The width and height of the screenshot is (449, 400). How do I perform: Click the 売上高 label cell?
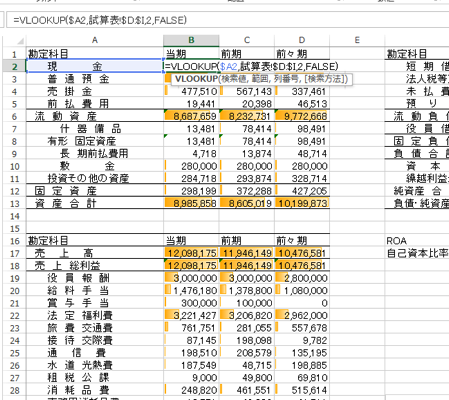[x=95, y=253]
